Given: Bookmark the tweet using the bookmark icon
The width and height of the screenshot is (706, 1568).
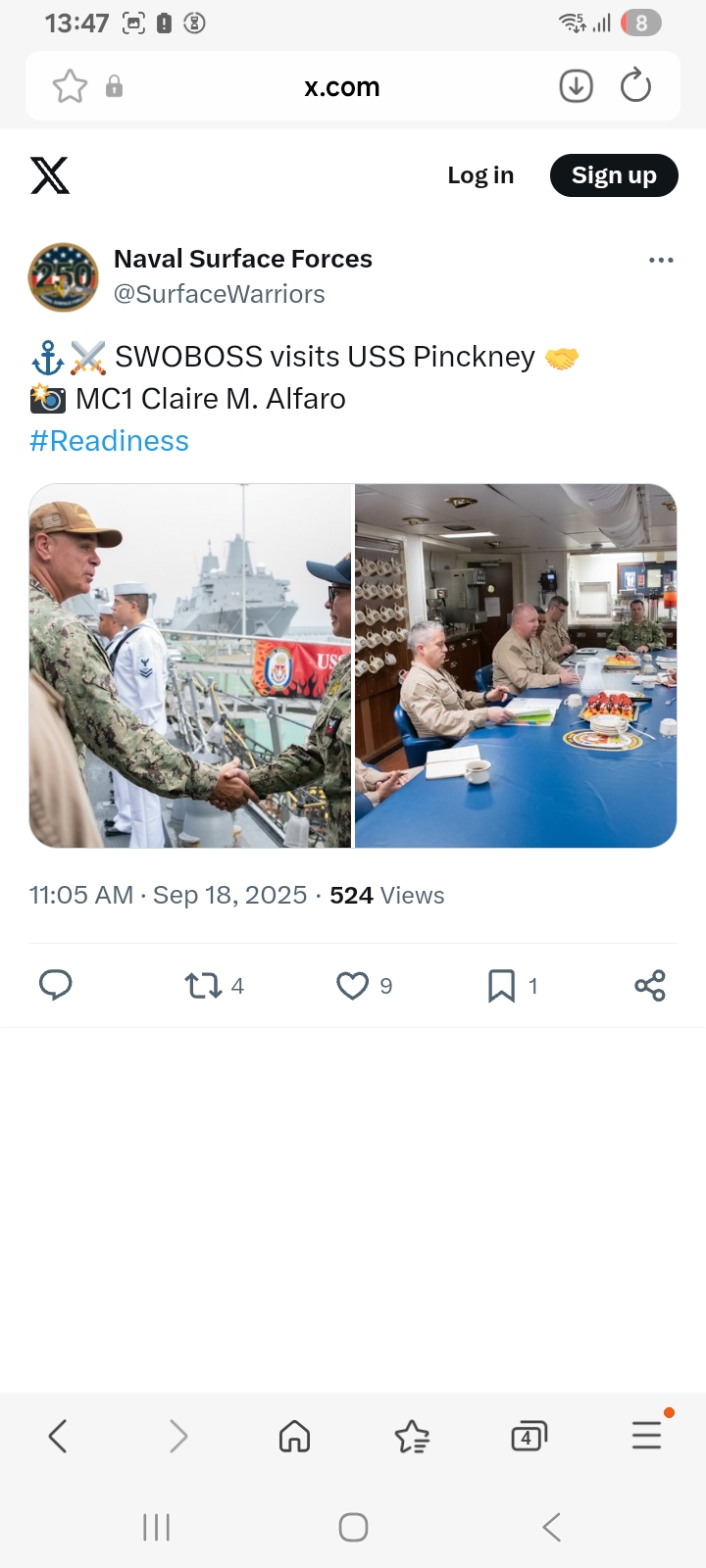Looking at the screenshot, I should (x=501, y=986).
